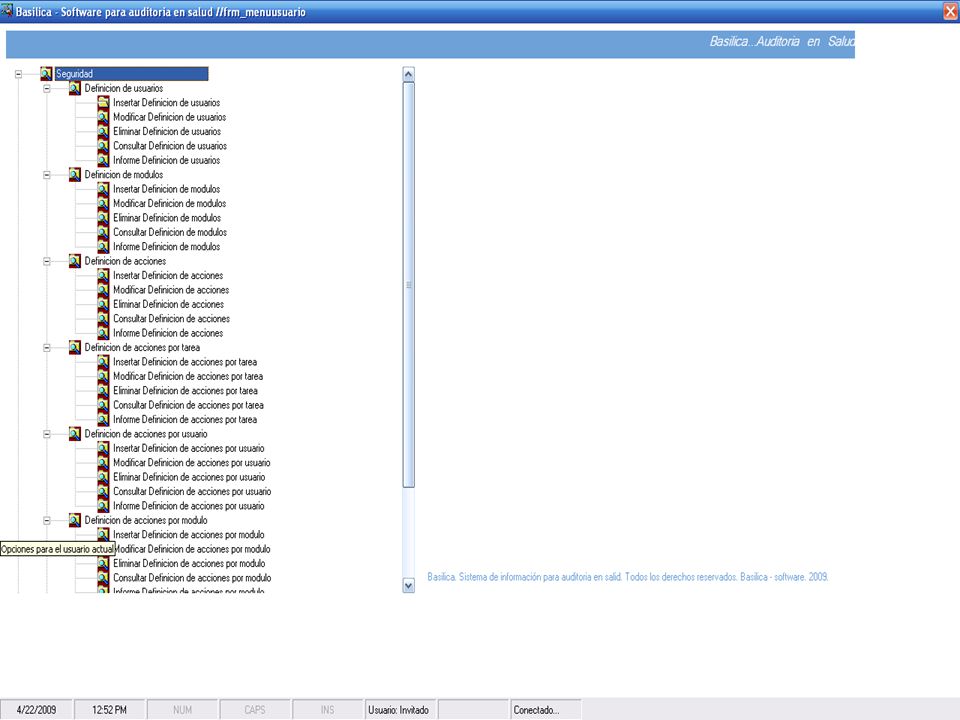The height and width of the screenshot is (720, 960).
Task: Close the Basilica window
Action: pyautogui.click(x=950, y=12)
